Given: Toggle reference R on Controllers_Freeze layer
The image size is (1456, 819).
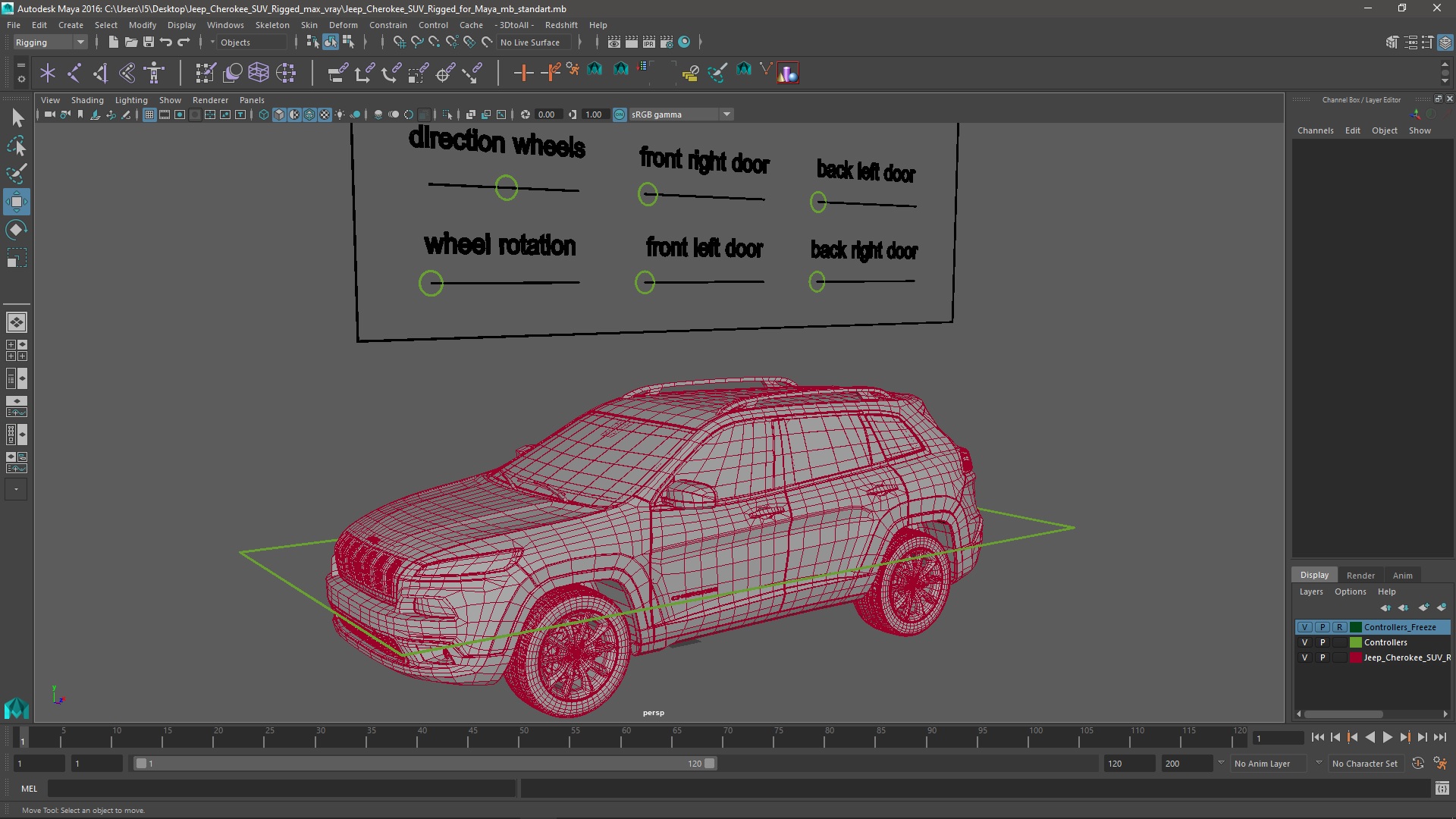Looking at the screenshot, I should pyautogui.click(x=1340, y=627).
